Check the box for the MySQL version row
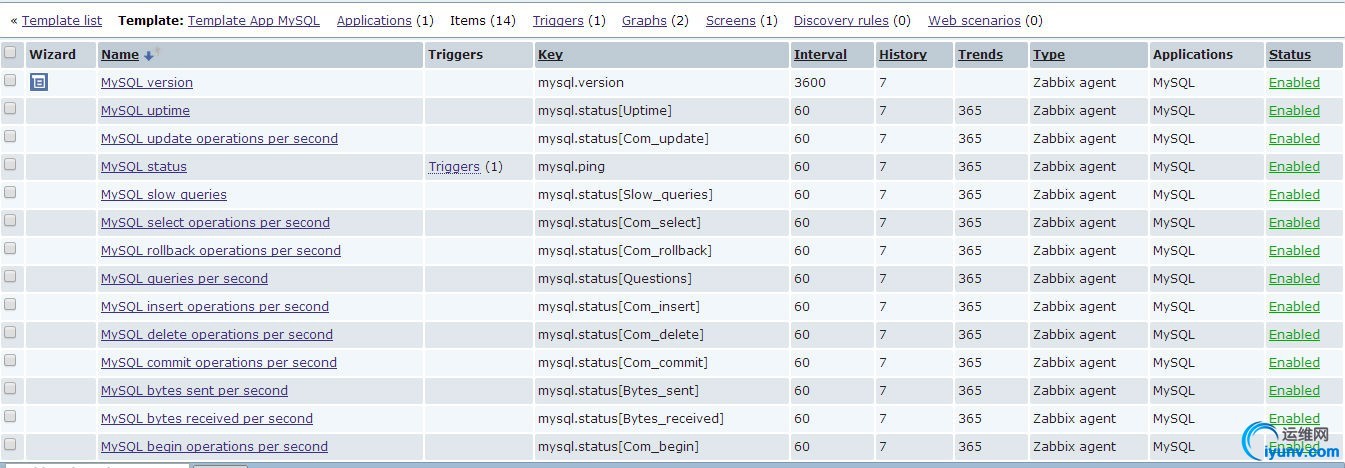The image size is (1345, 468). [10, 80]
